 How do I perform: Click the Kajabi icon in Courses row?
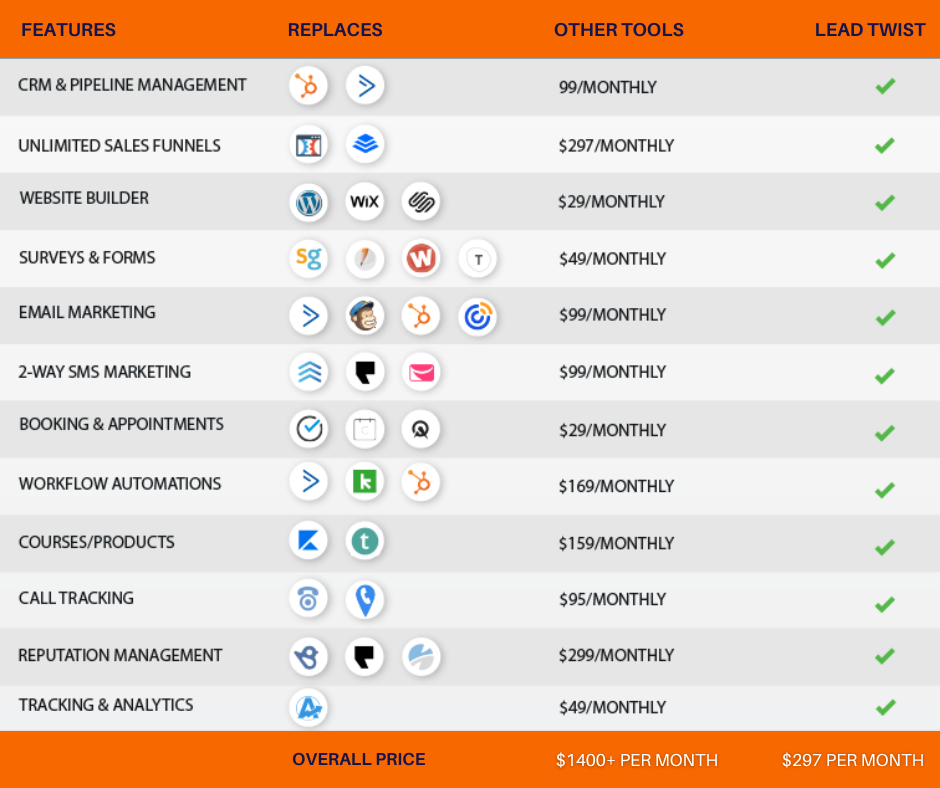click(x=308, y=542)
